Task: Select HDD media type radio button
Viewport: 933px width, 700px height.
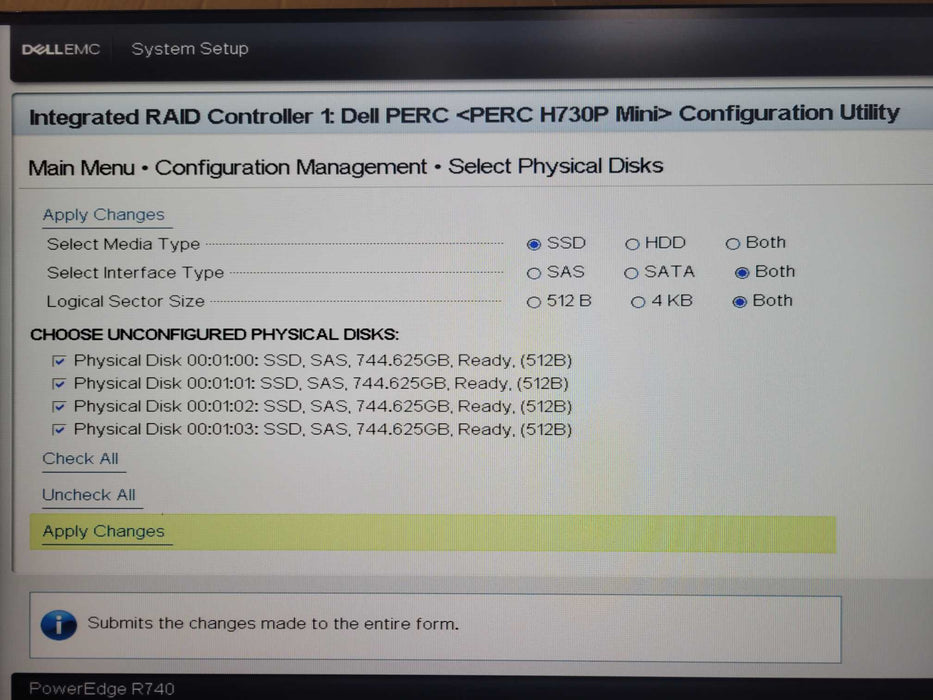Action: [x=632, y=244]
